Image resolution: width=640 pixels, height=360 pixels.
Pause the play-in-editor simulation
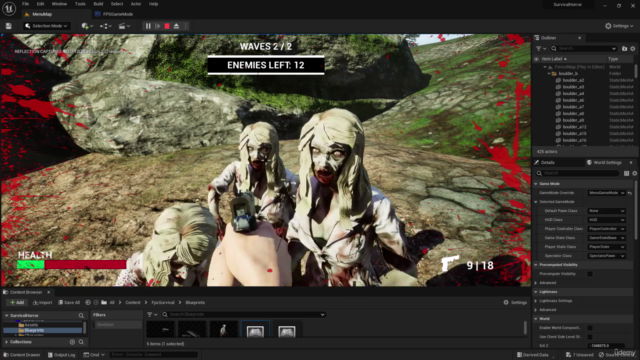[x=148, y=26]
